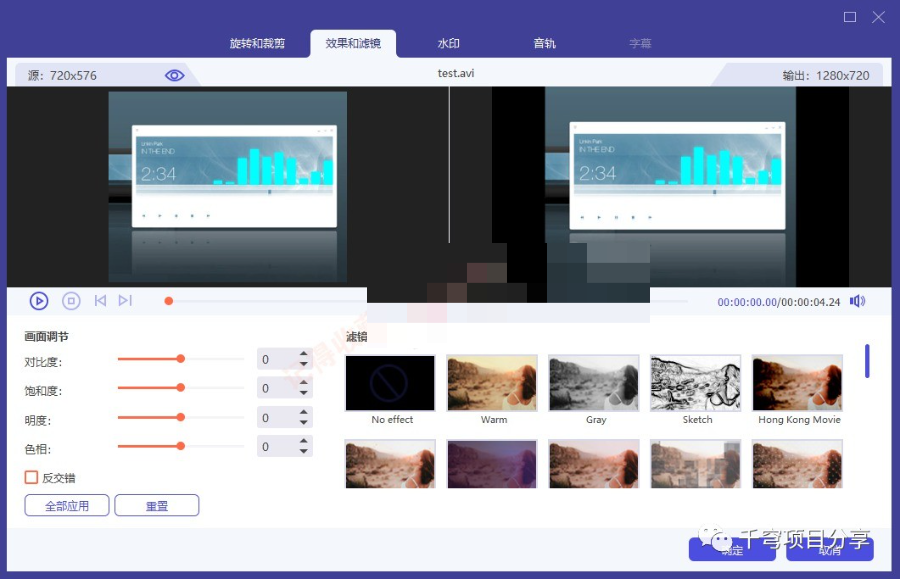Skip to next frame
The height and width of the screenshot is (579, 900).
pyautogui.click(x=125, y=300)
